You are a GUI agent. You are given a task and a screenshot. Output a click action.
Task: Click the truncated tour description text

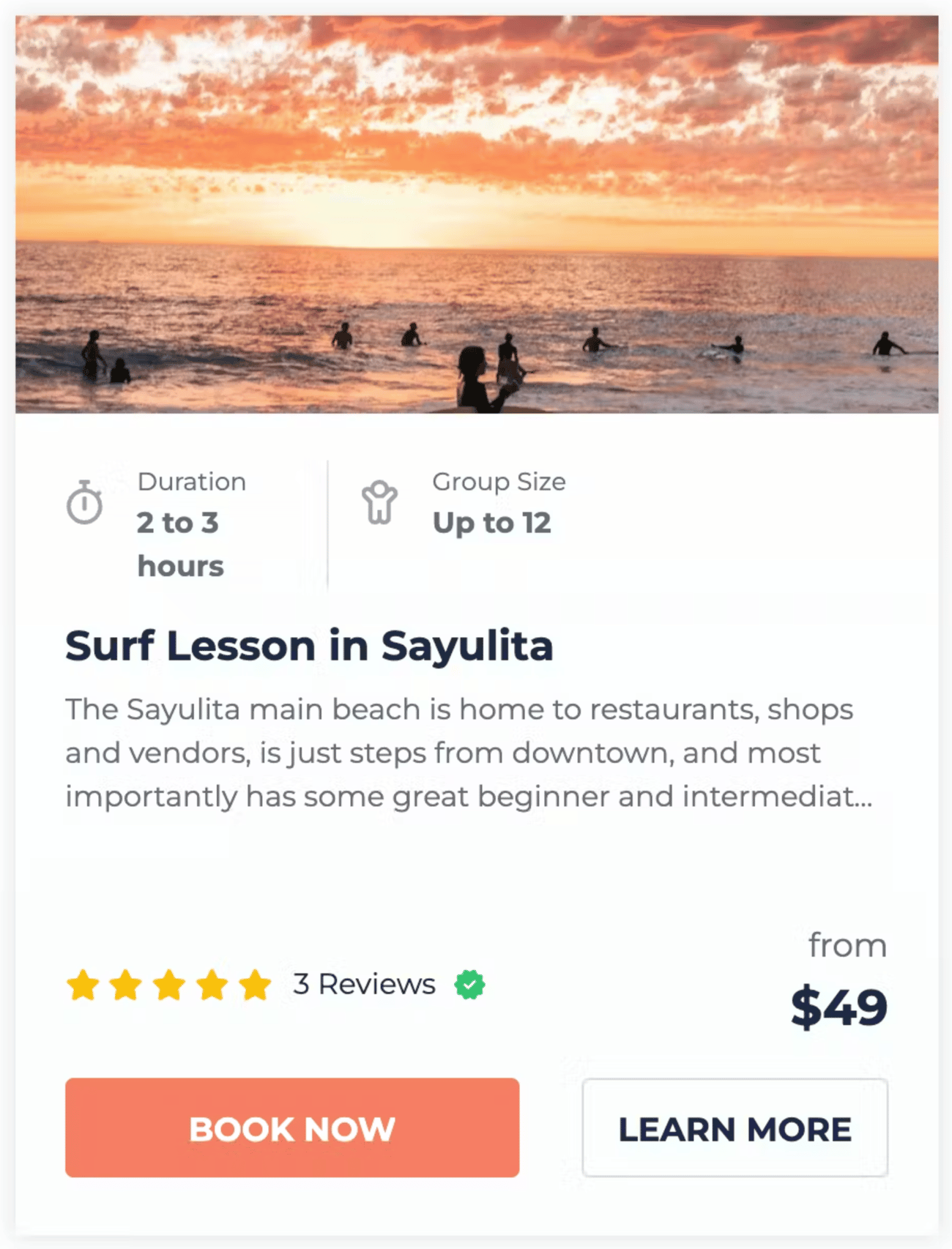click(469, 753)
